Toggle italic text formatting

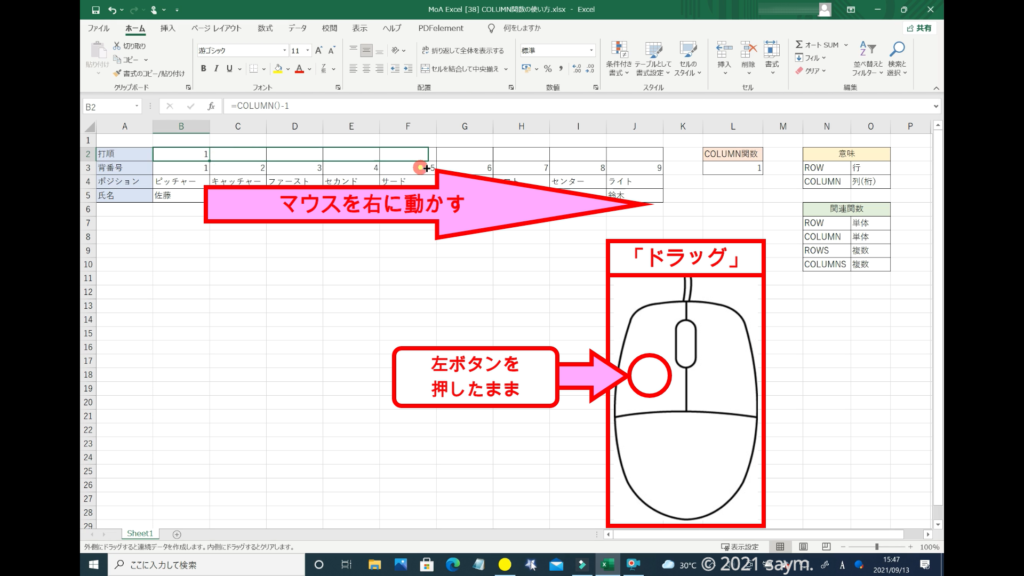click(x=217, y=69)
